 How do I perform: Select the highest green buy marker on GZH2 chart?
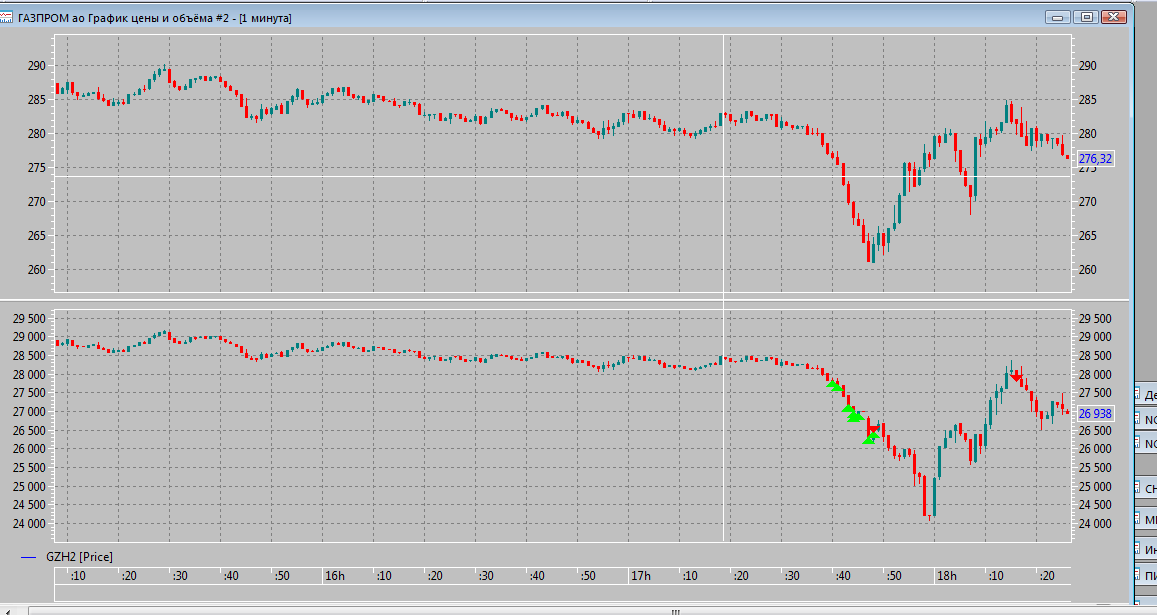[833, 385]
